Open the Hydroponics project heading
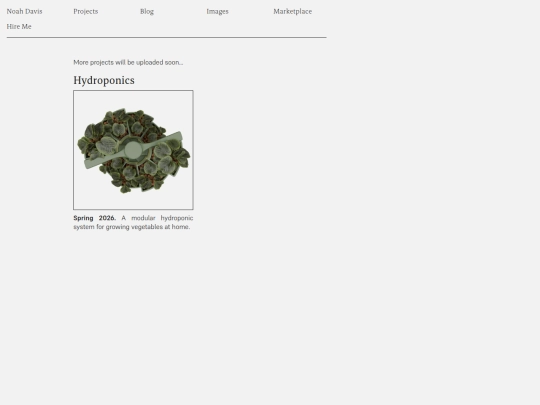 [x=104, y=80]
